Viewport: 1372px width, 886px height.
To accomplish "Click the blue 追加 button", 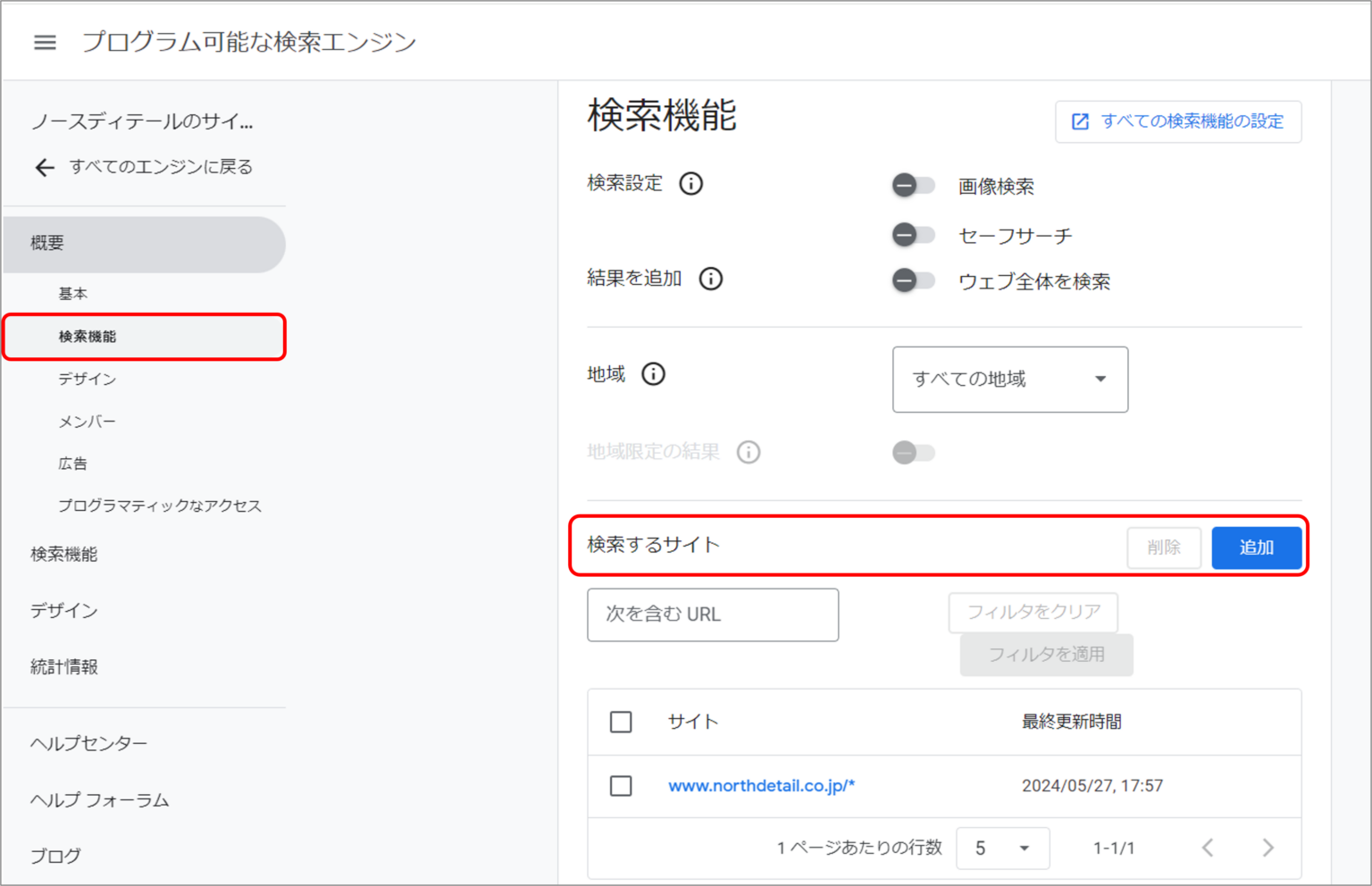I will coord(1256,547).
